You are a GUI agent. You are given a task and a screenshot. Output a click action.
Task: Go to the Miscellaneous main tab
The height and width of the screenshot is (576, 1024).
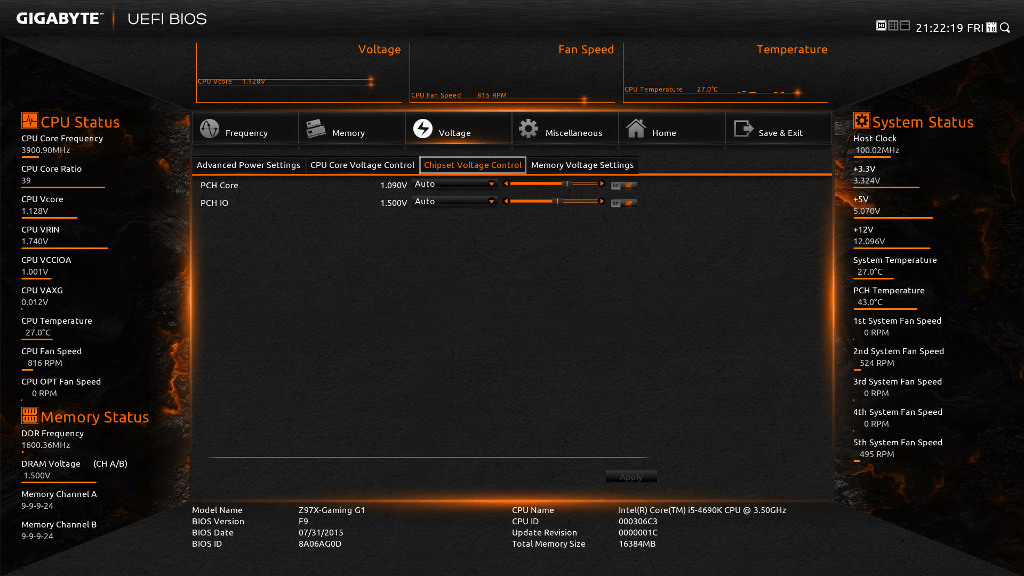click(x=566, y=128)
